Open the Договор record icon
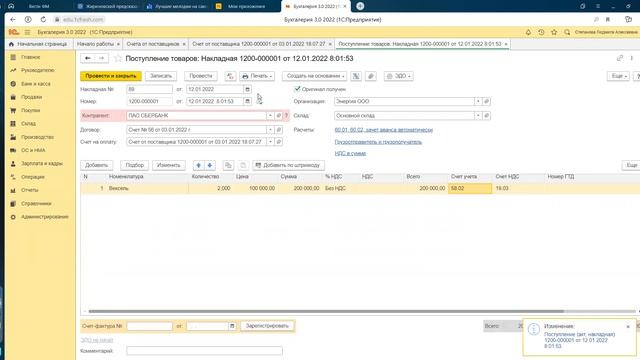This screenshot has height=360, width=640. [278, 130]
